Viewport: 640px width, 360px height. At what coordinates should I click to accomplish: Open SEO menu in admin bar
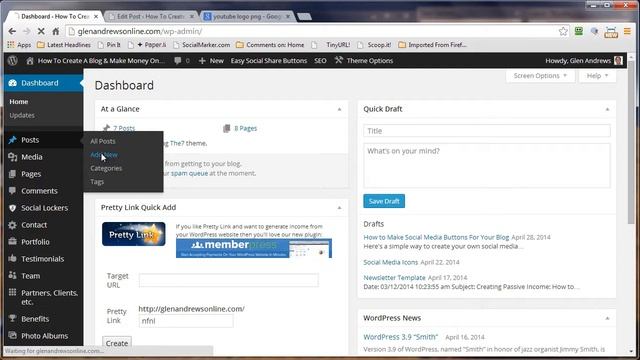click(320, 60)
